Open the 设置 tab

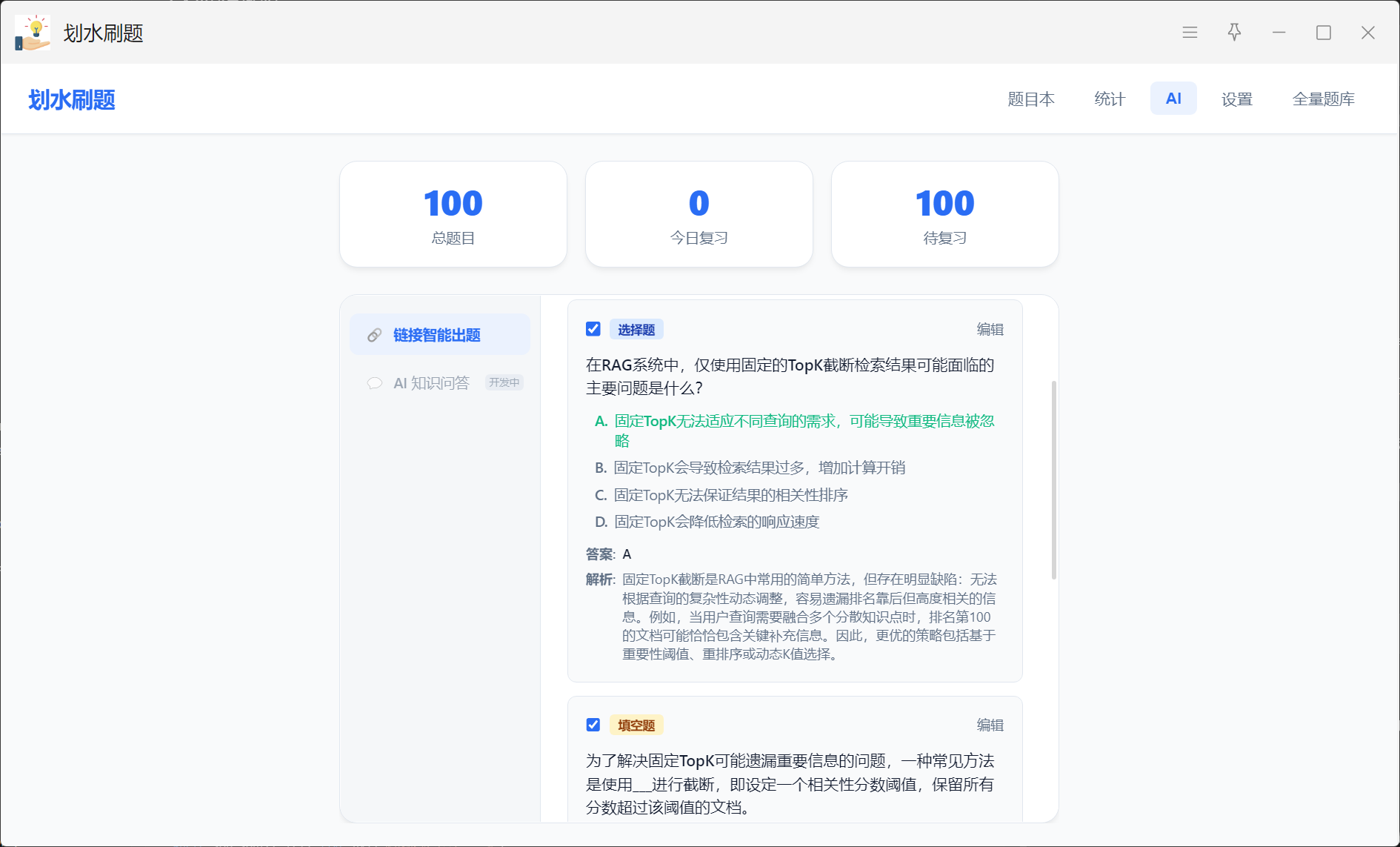tap(1236, 99)
